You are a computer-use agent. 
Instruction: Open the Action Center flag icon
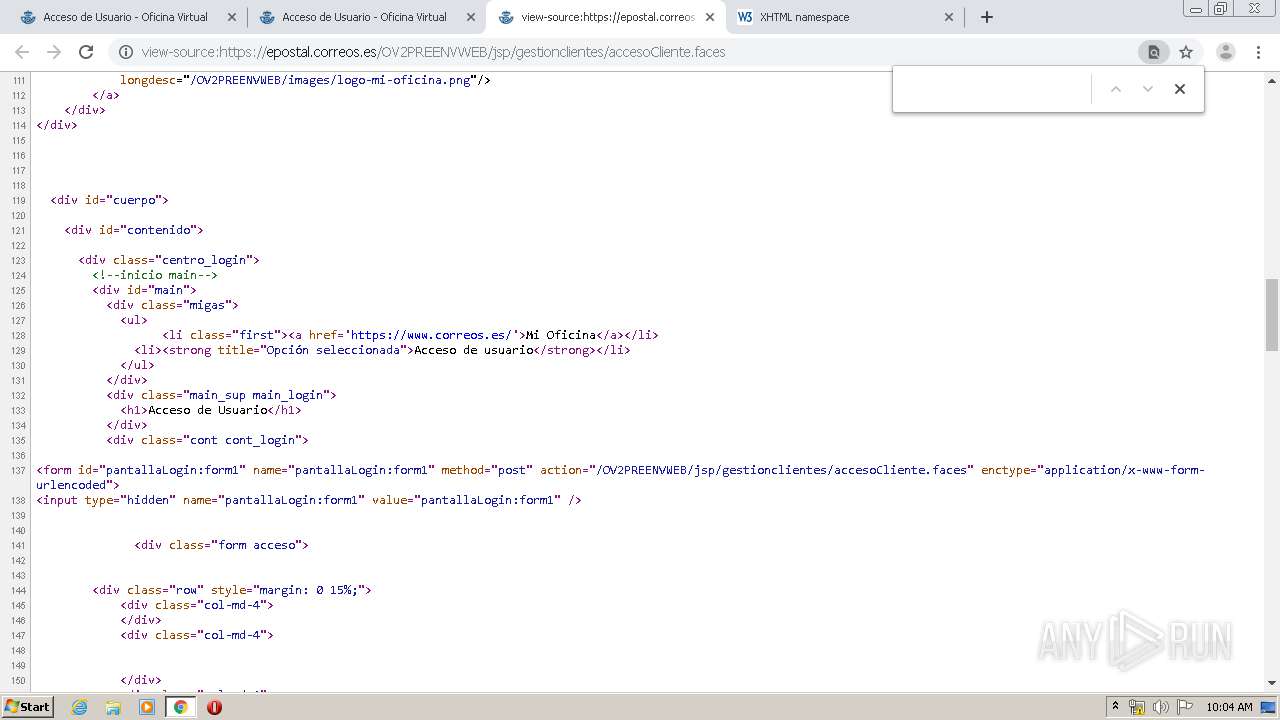(x=1185, y=707)
